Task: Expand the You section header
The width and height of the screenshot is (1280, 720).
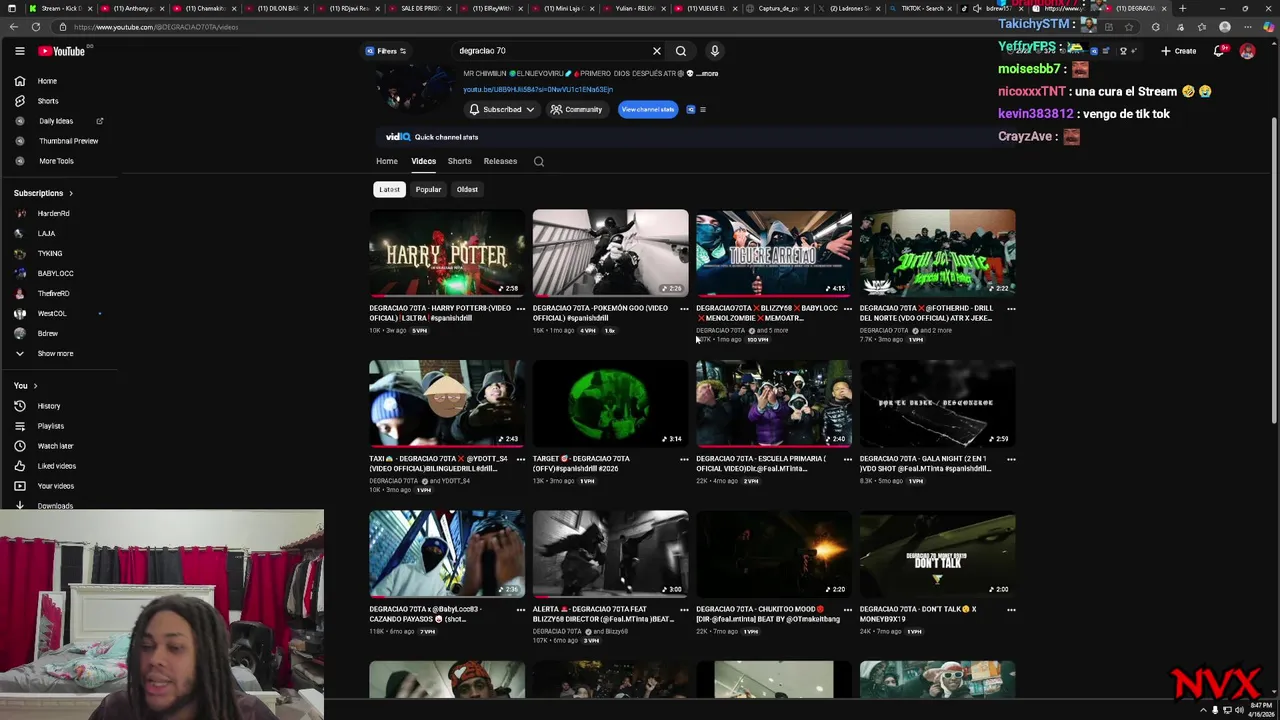Action: point(25,386)
